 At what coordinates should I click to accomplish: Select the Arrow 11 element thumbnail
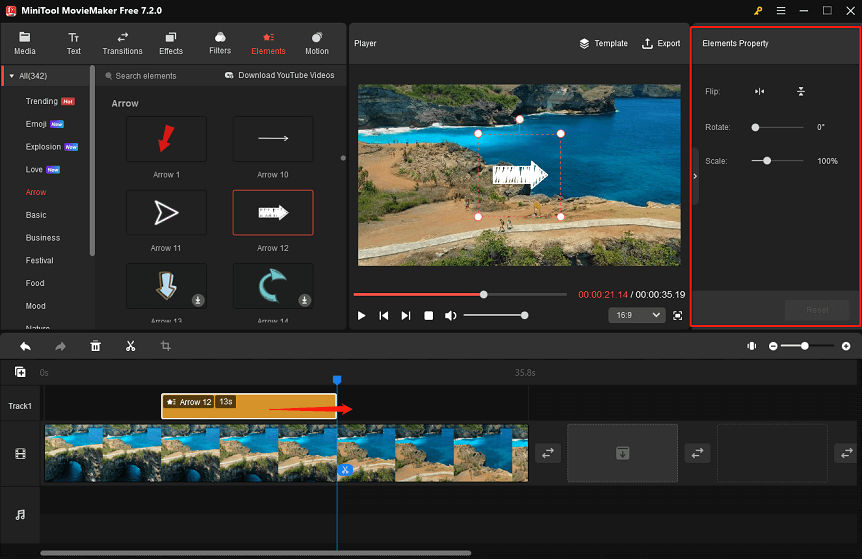coord(167,213)
